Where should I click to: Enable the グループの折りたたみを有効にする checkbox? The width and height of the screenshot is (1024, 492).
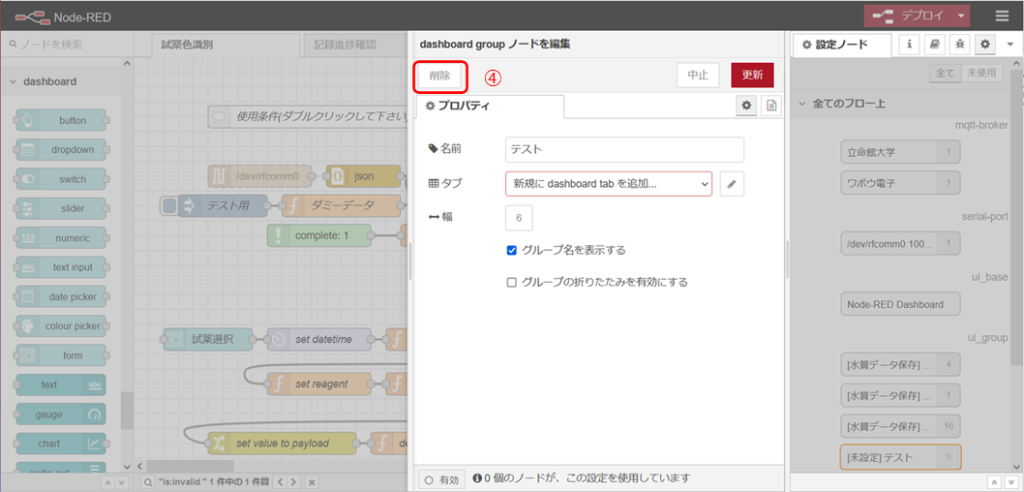[x=512, y=282]
